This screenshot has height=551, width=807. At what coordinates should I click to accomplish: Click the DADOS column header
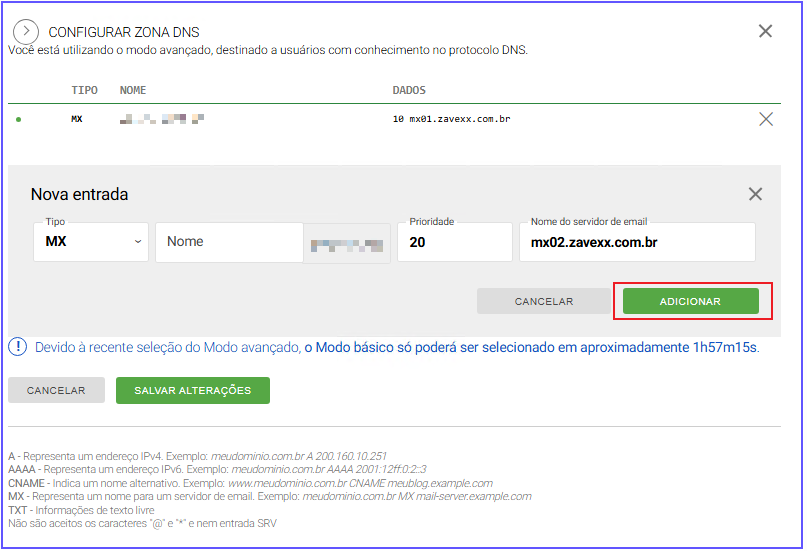coord(410,90)
